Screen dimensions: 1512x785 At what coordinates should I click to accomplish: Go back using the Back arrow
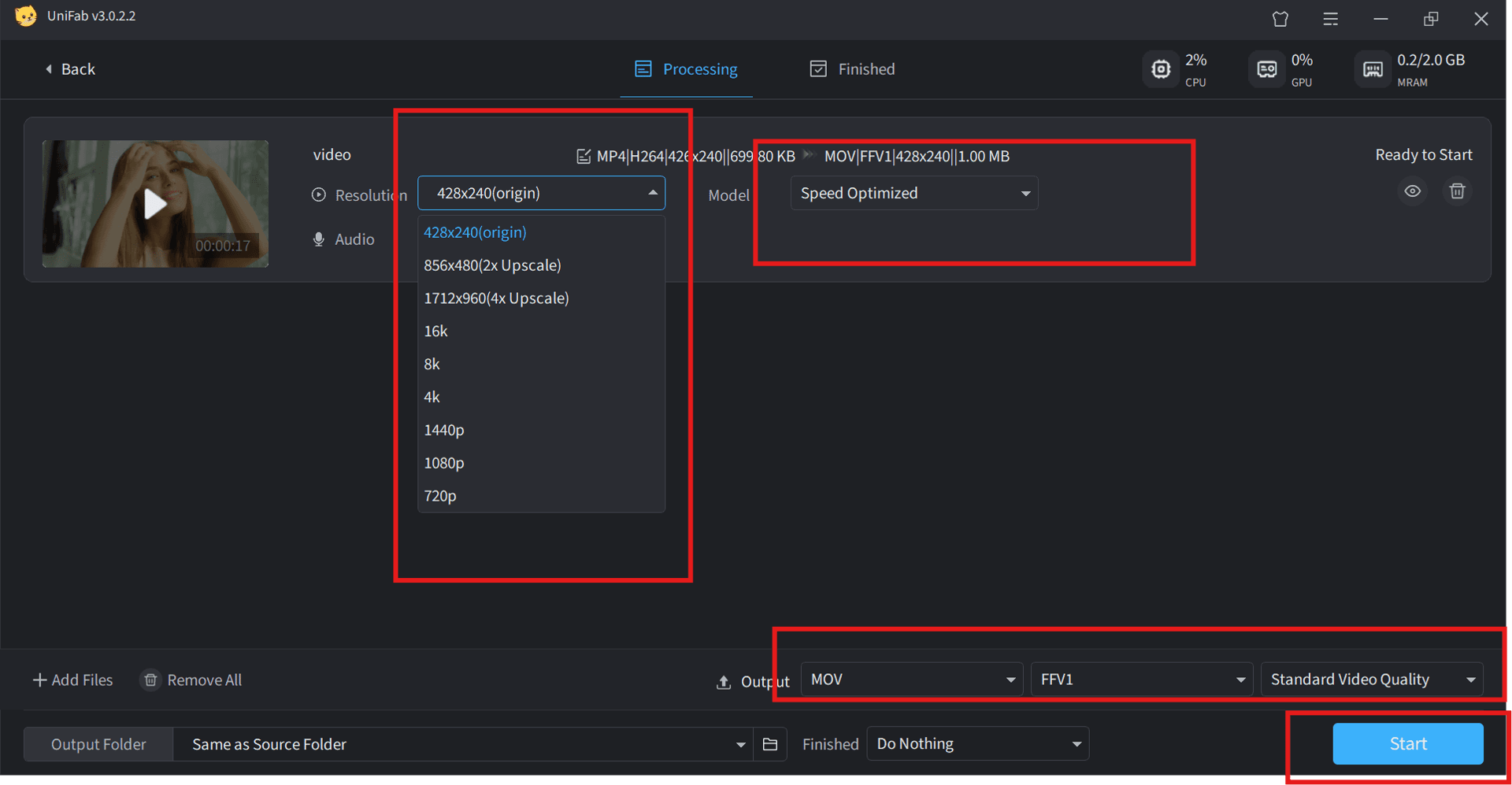click(70, 69)
